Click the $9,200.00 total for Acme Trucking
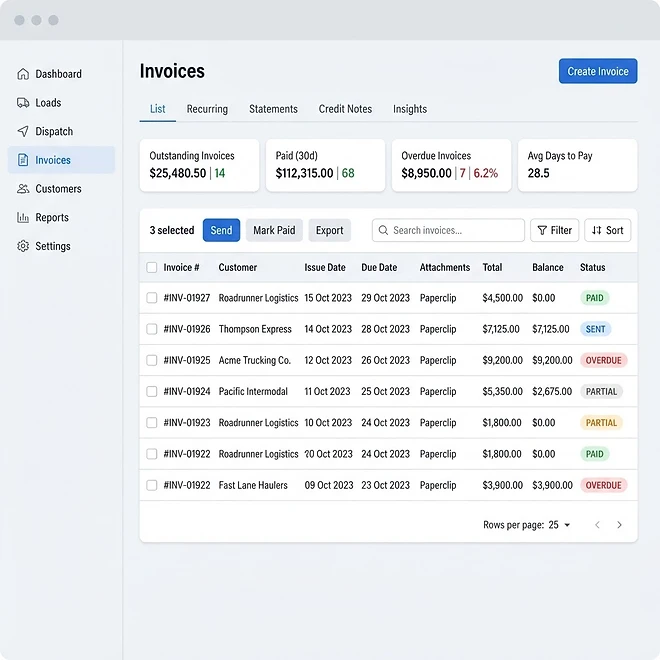Viewport: 660px width, 660px height. (x=502, y=360)
